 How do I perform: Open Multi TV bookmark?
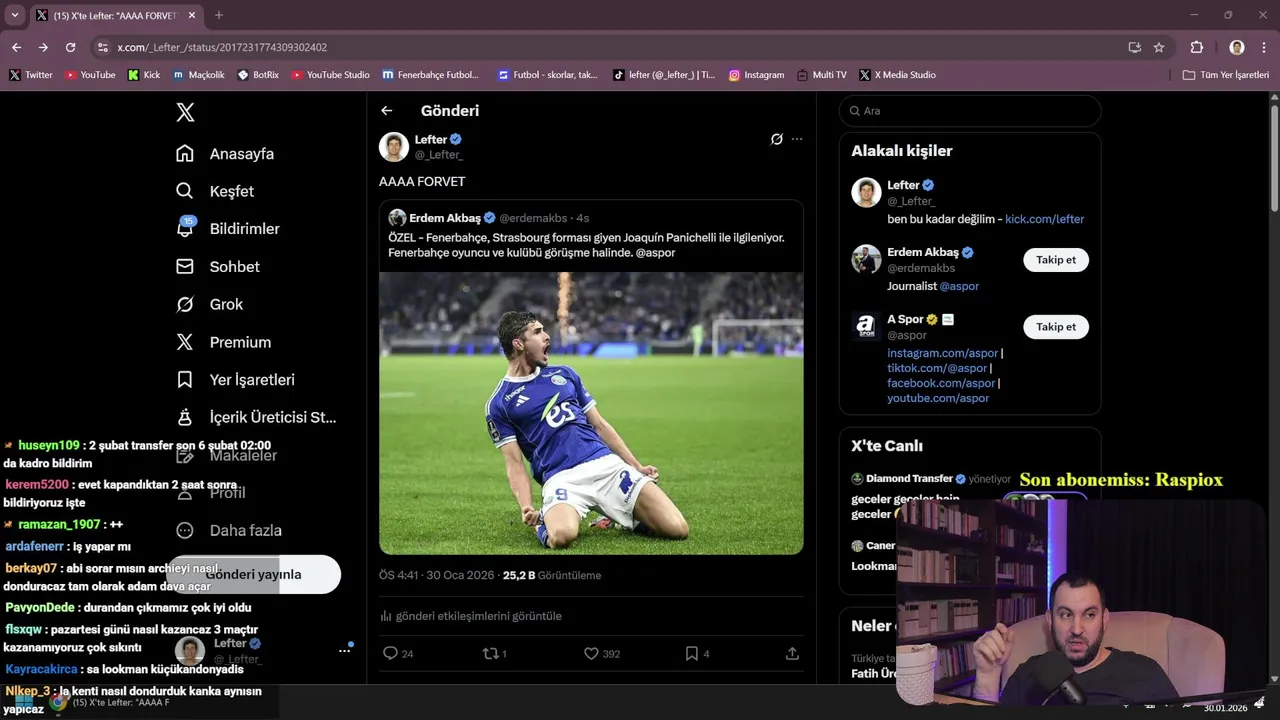point(821,75)
